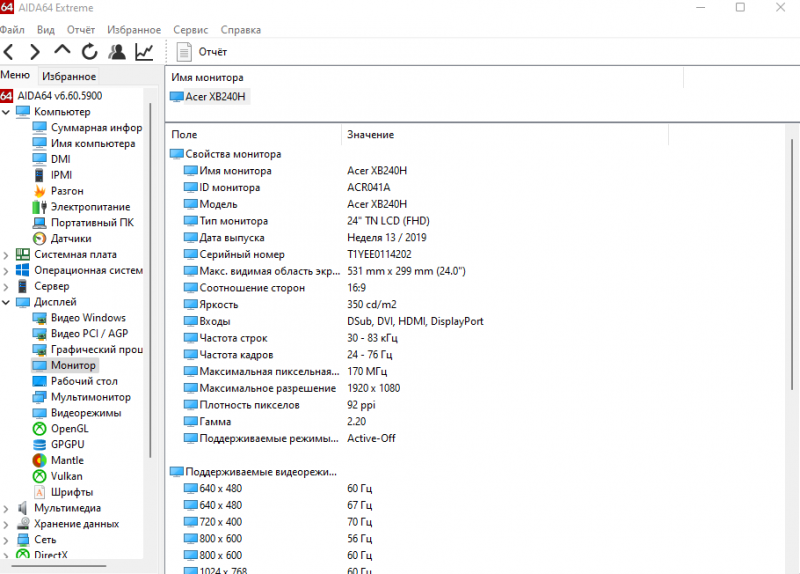Go up one level with the up arrow
800x574 pixels.
(62, 51)
